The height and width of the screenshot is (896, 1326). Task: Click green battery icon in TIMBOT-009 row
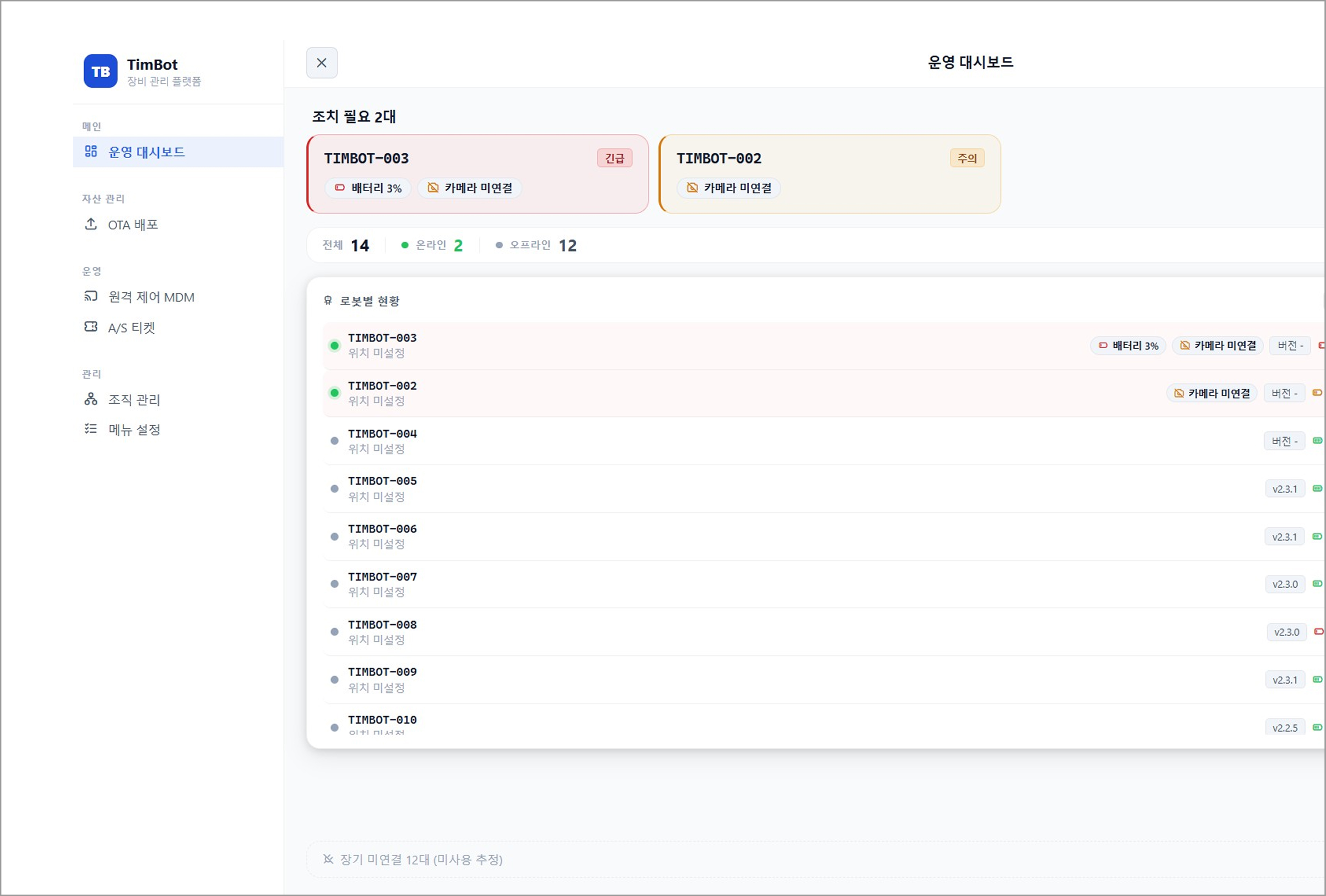[x=1317, y=679]
